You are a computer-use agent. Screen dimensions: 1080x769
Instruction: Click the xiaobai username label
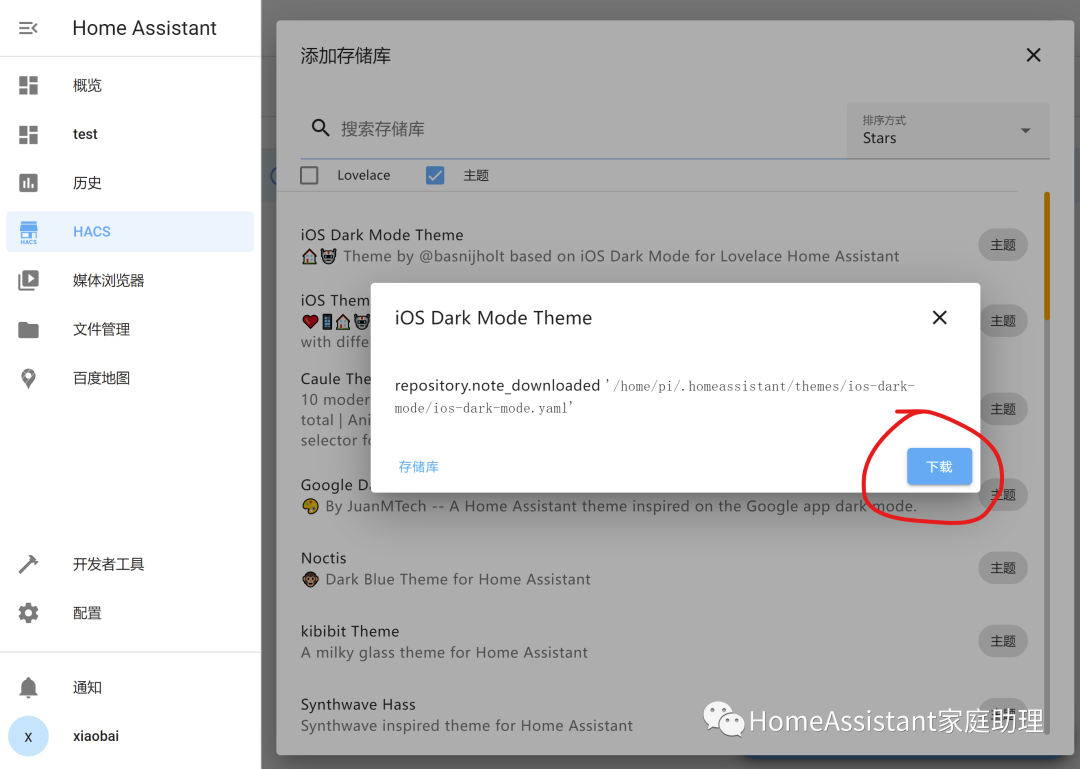[x=96, y=736]
